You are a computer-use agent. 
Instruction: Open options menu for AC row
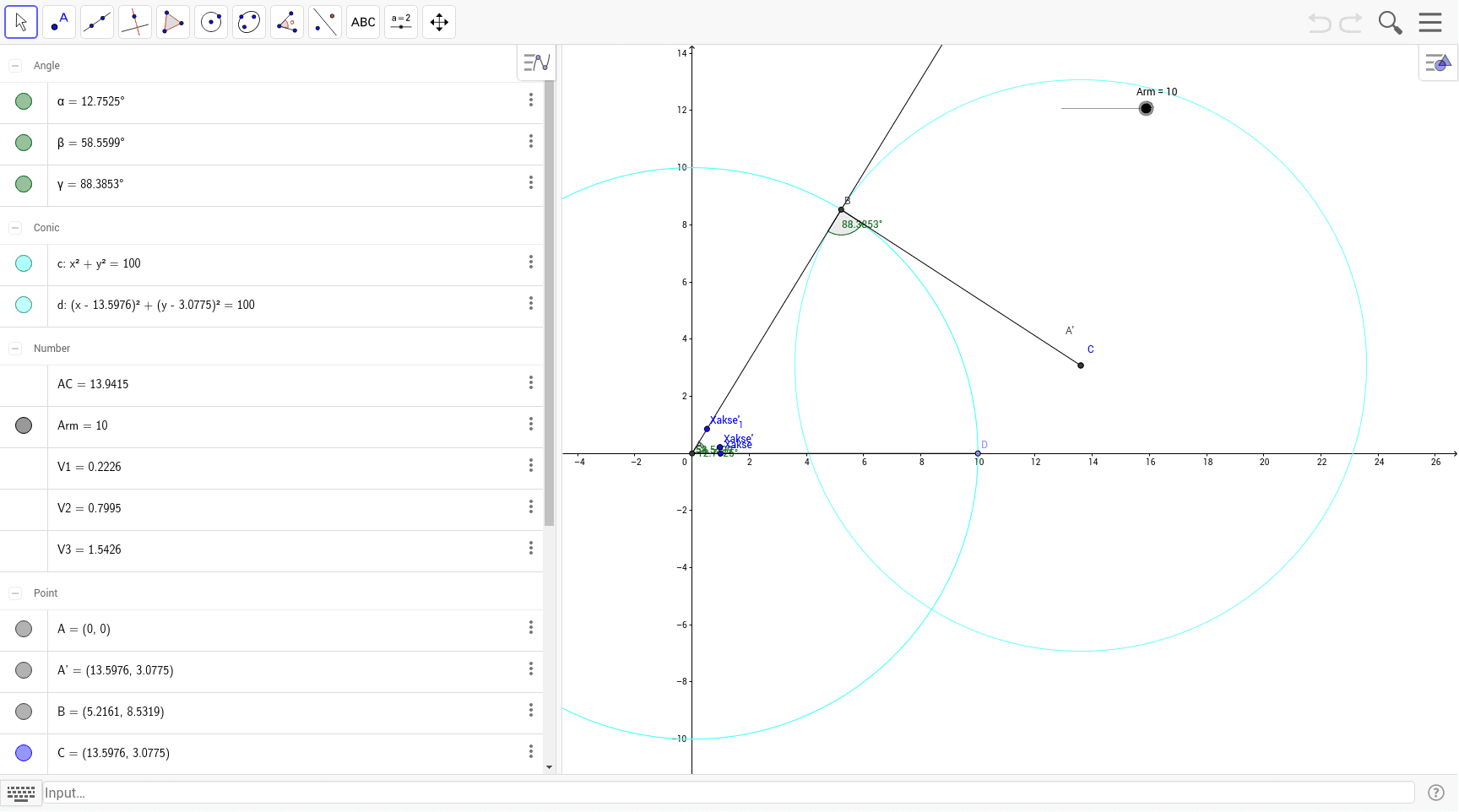[x=531, y=382]
